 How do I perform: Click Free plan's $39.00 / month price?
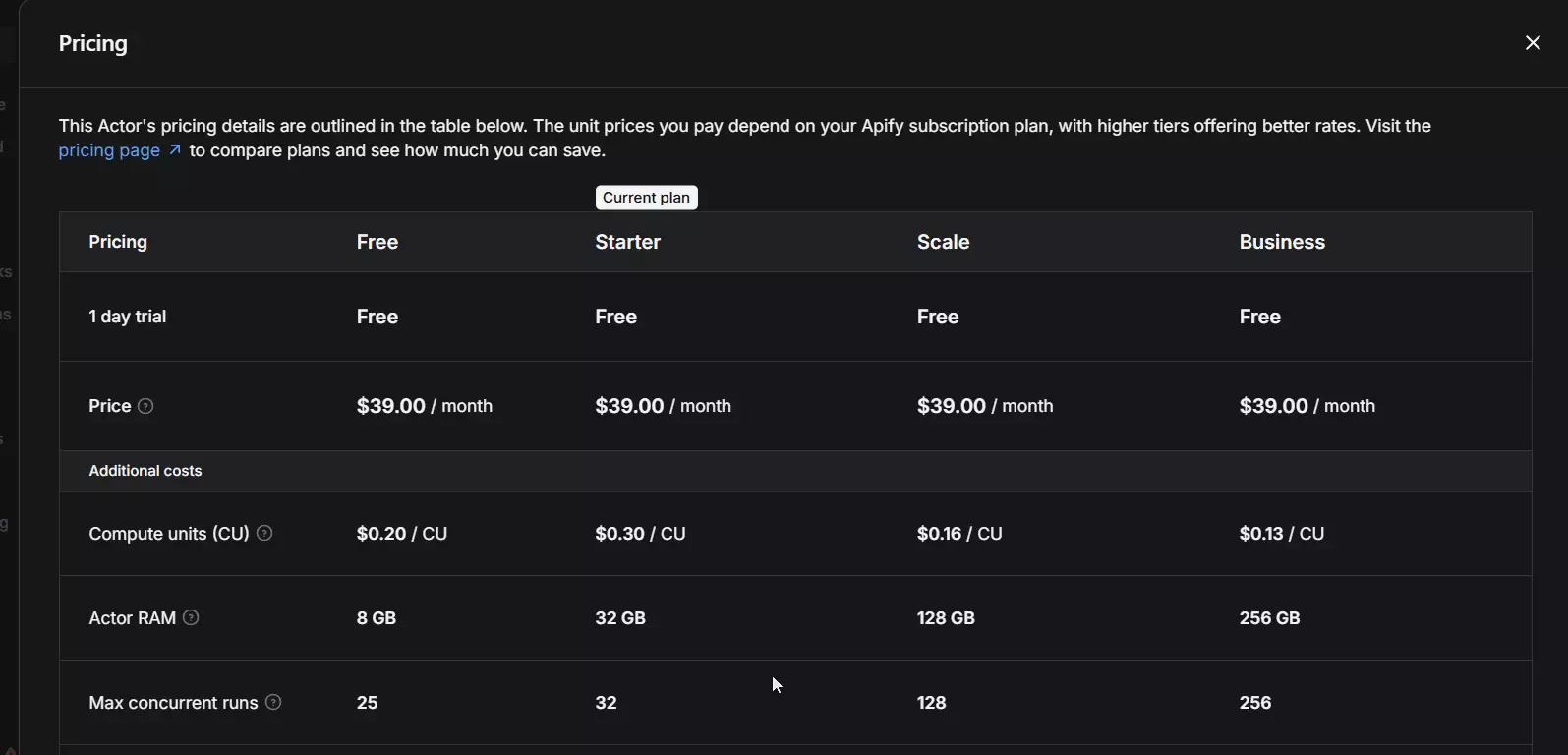pos(425,406)
